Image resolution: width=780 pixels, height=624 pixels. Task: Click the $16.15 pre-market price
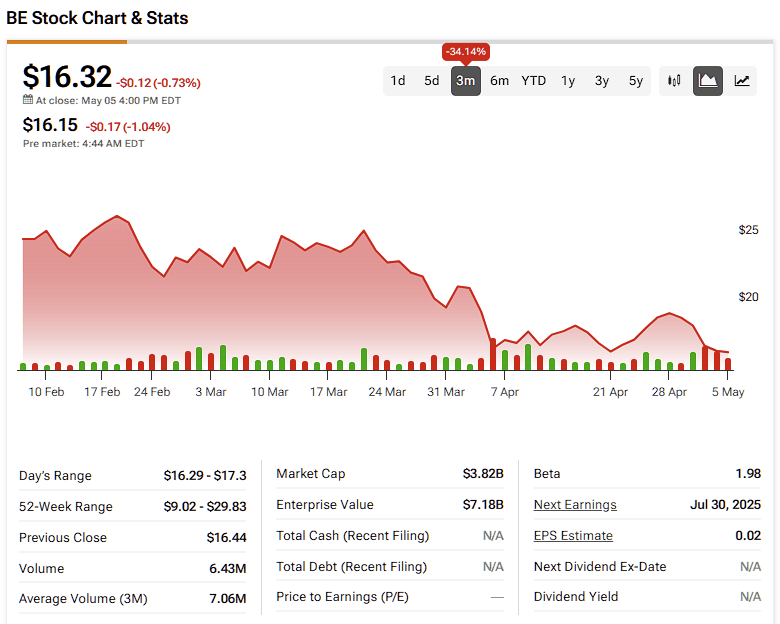pos(50,124)
